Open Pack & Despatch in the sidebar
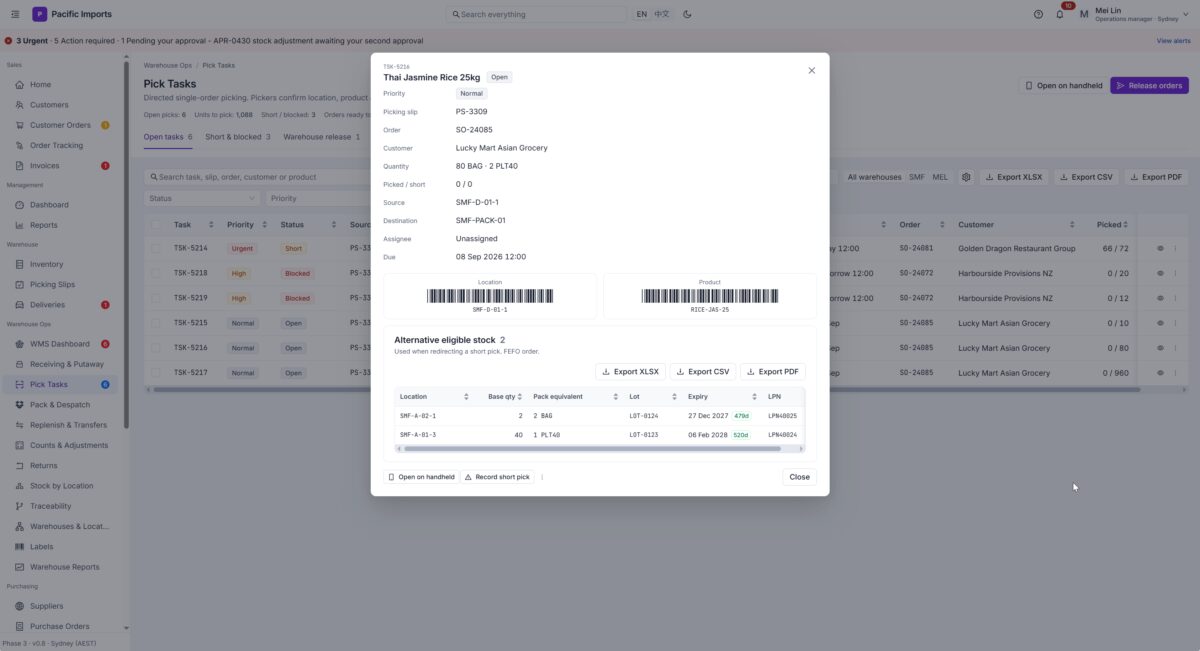 59,405
